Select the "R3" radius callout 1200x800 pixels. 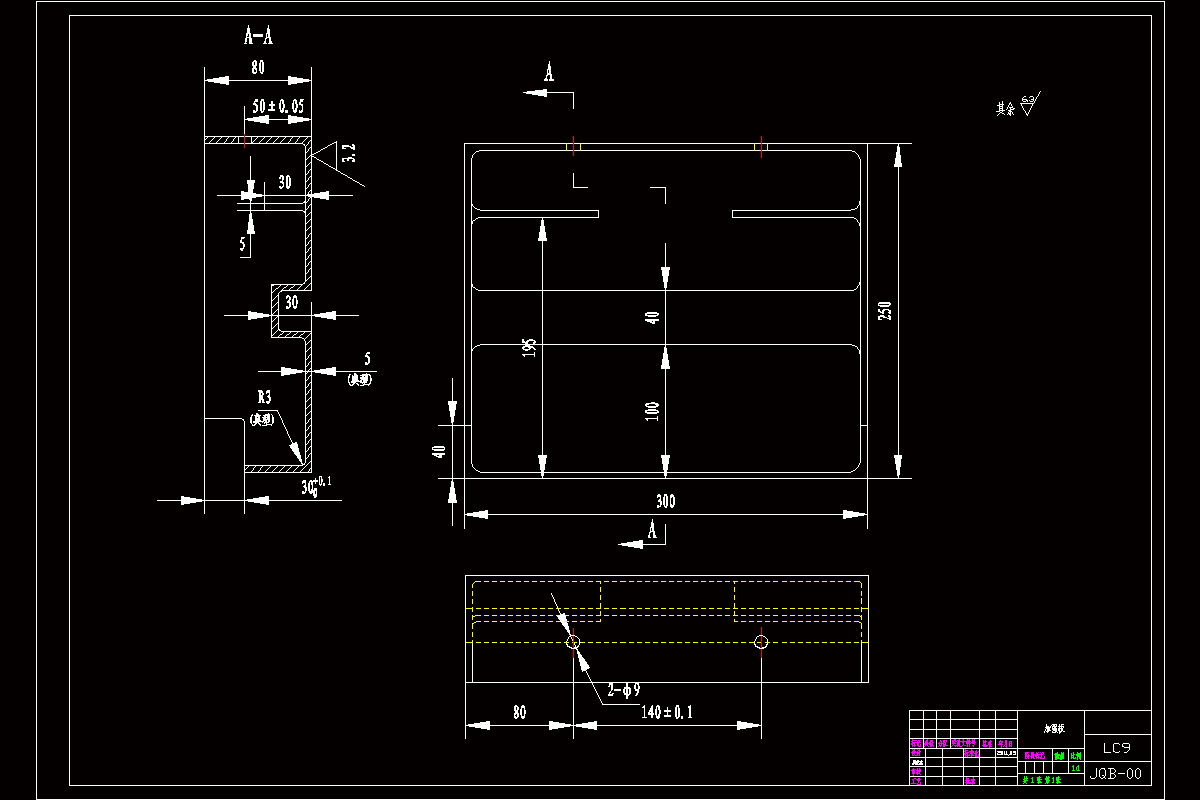264,398
